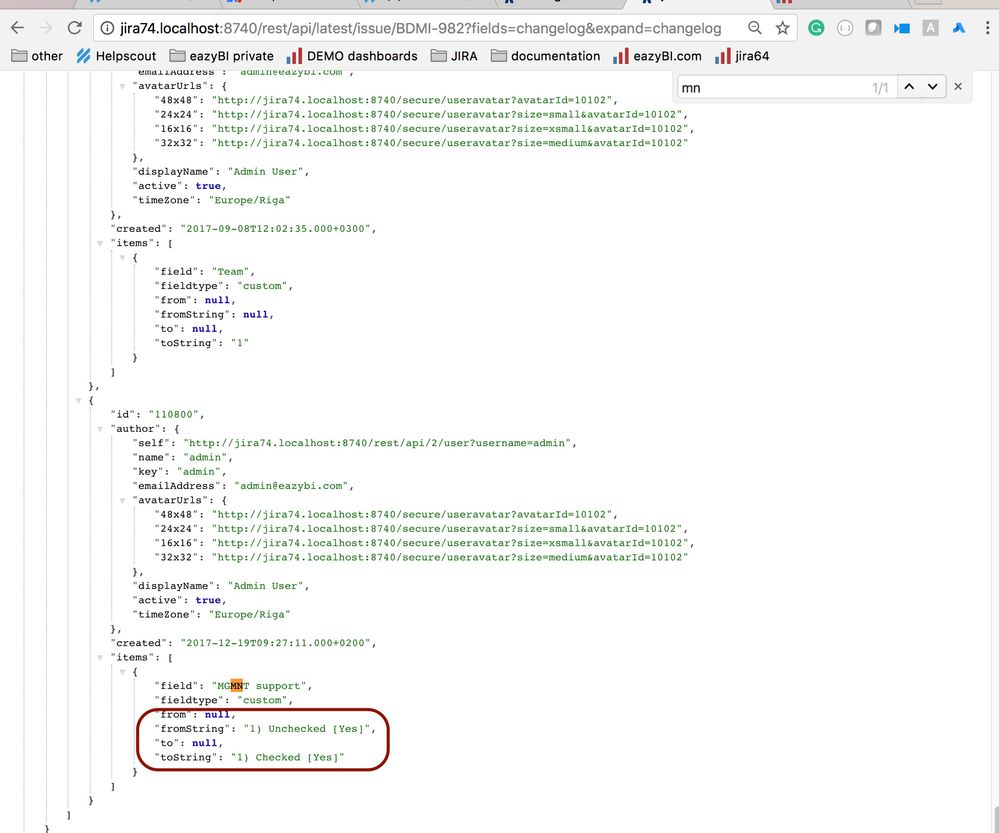Open the round gray bracket extension icon

[x=845, y=27]
